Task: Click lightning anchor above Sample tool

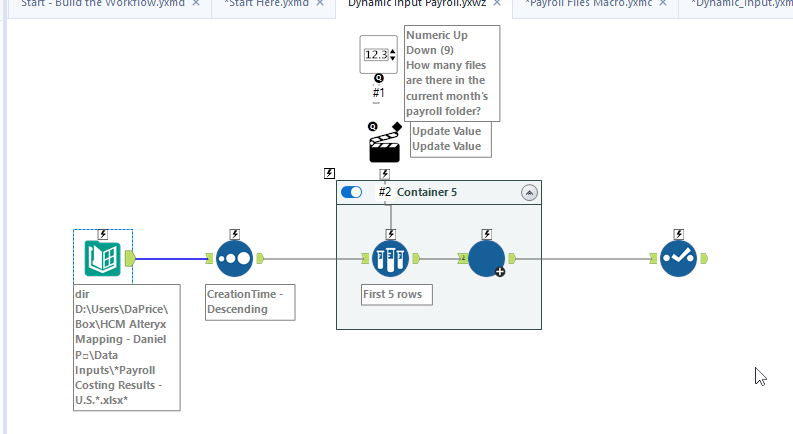Action: (390, 234)
